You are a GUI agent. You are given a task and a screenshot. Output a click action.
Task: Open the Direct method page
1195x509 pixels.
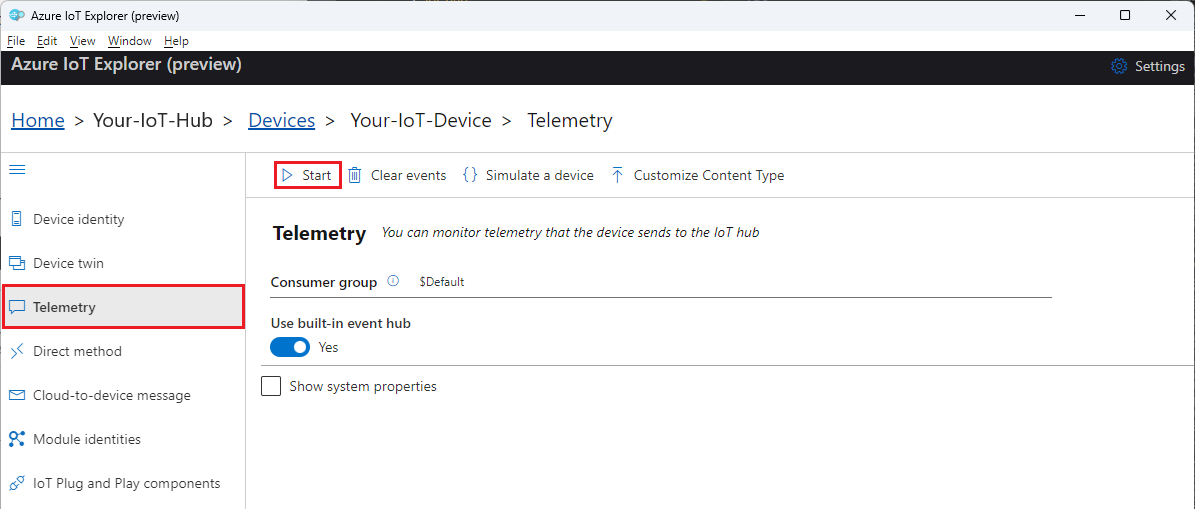[77, 351]
